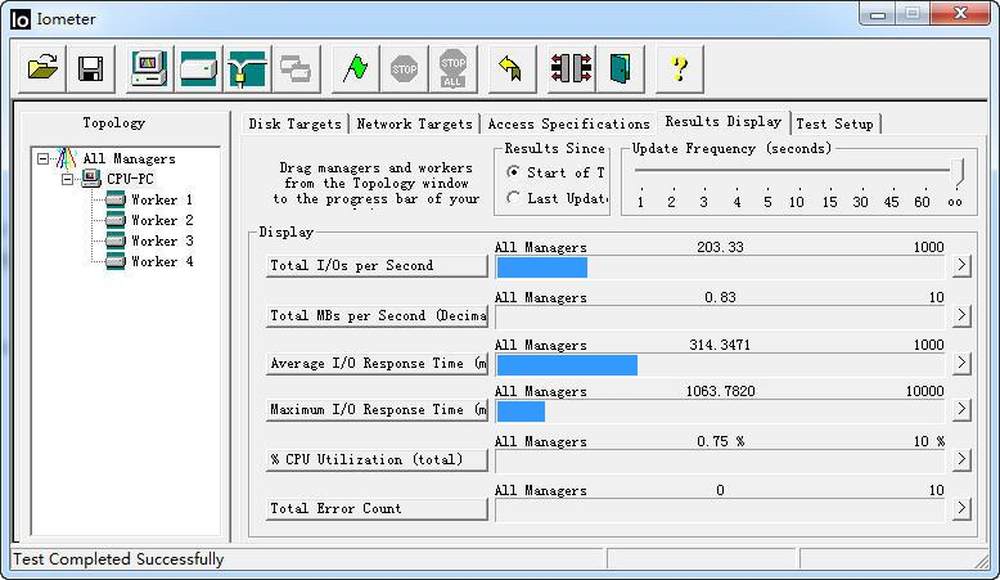Image resolution: width=1000 pixels, height=580 pixels.
Task: Select the Last Update radio button
Action: pos(513,198)
